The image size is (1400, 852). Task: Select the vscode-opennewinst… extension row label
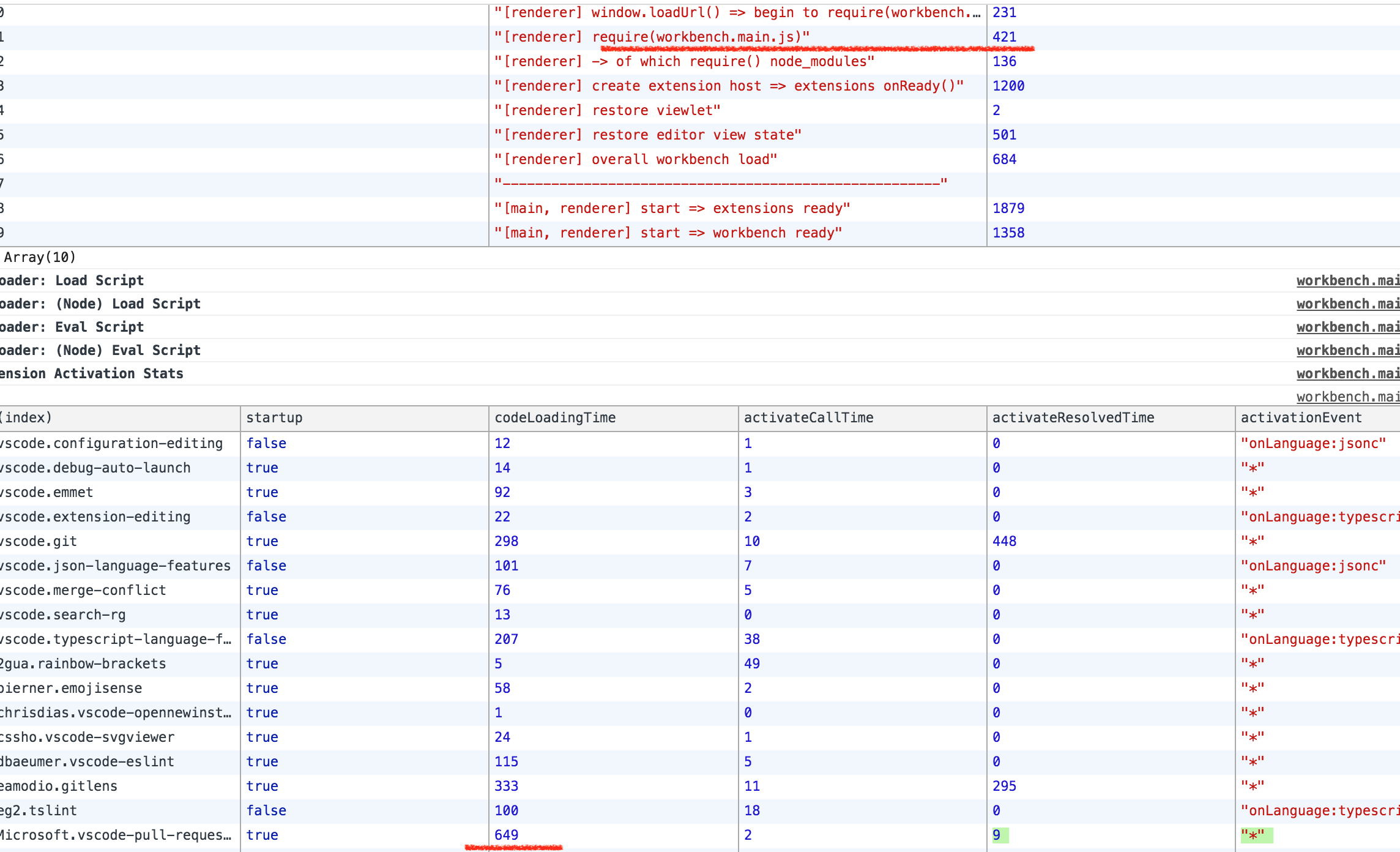tap(116, 713)
